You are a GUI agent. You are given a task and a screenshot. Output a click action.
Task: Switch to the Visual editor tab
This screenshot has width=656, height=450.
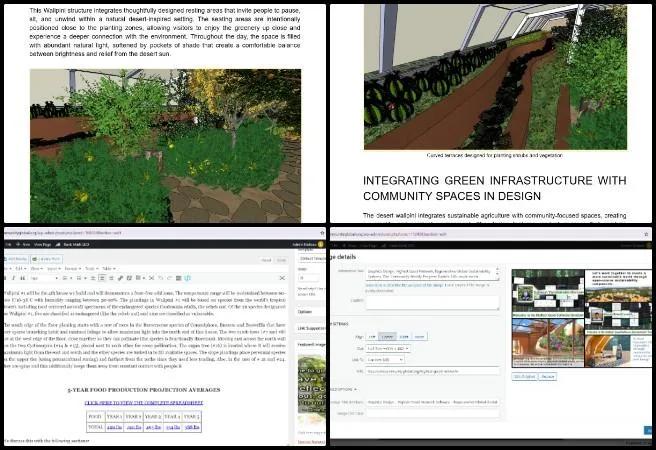pos(266,260)
